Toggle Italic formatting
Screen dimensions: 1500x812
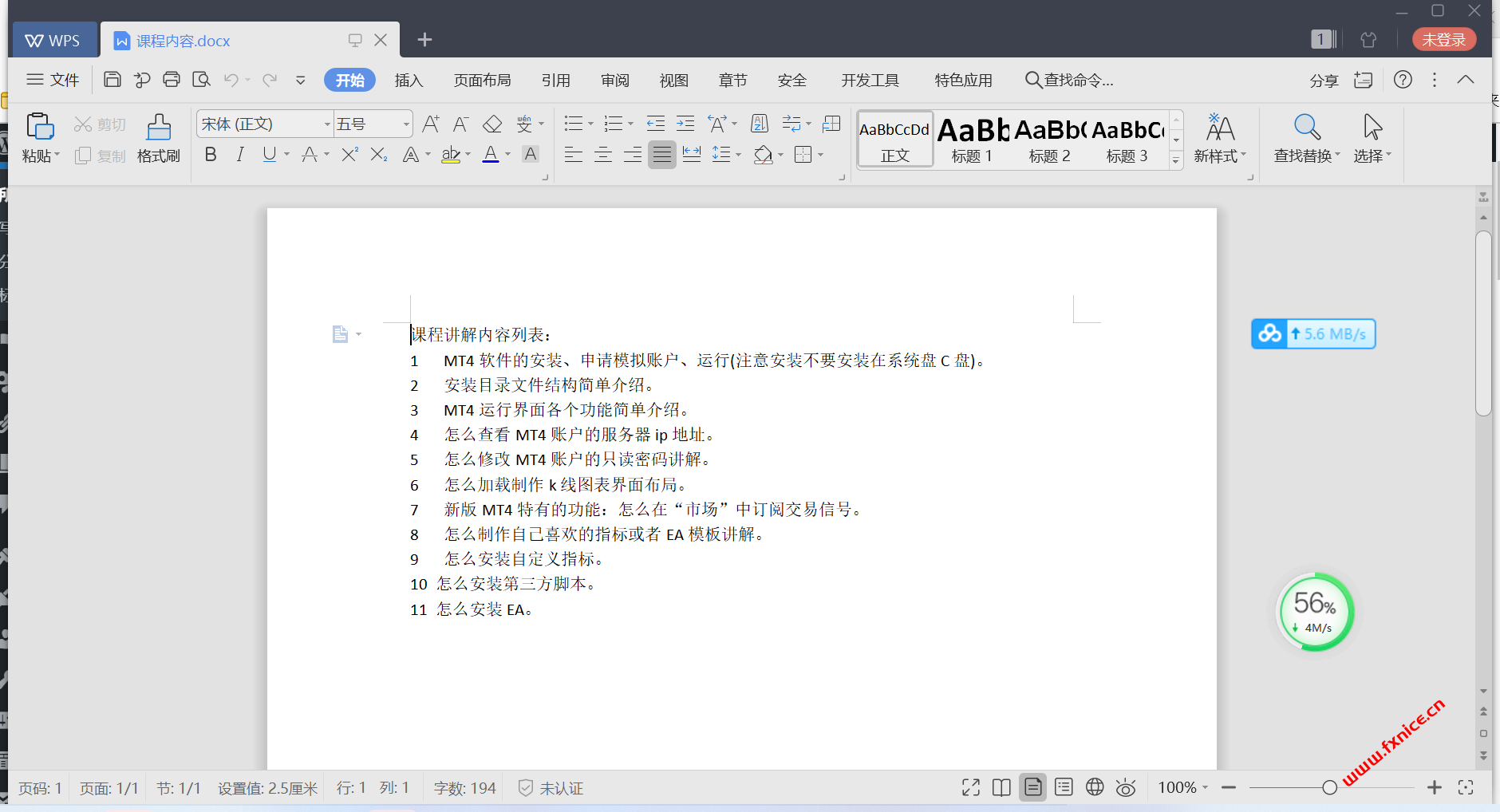(x=240, y=155)
